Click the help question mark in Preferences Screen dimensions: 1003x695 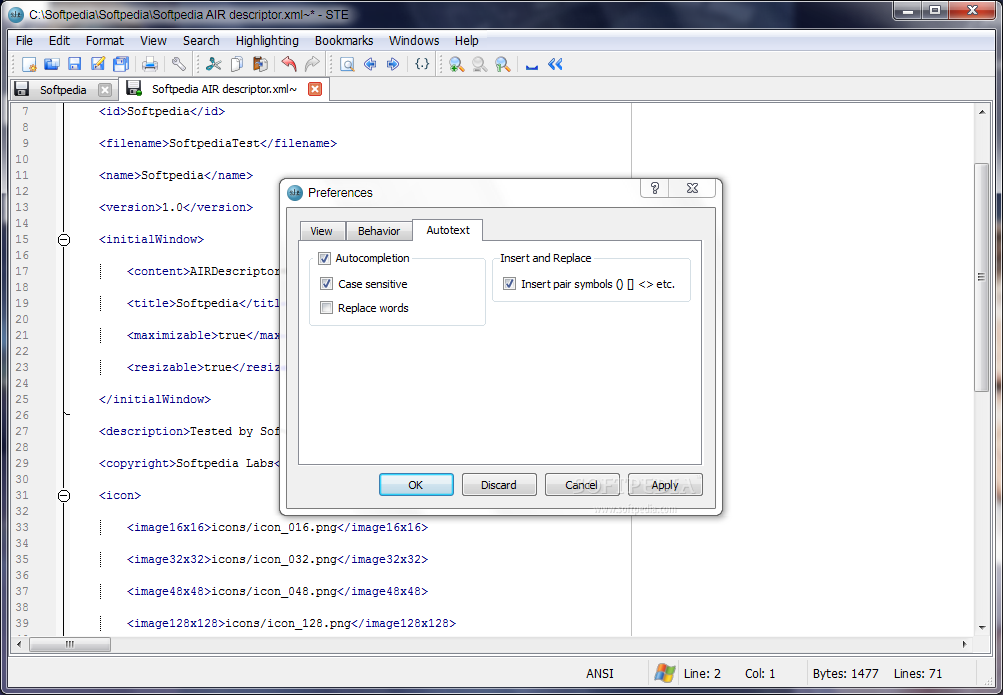coord(654,188)
